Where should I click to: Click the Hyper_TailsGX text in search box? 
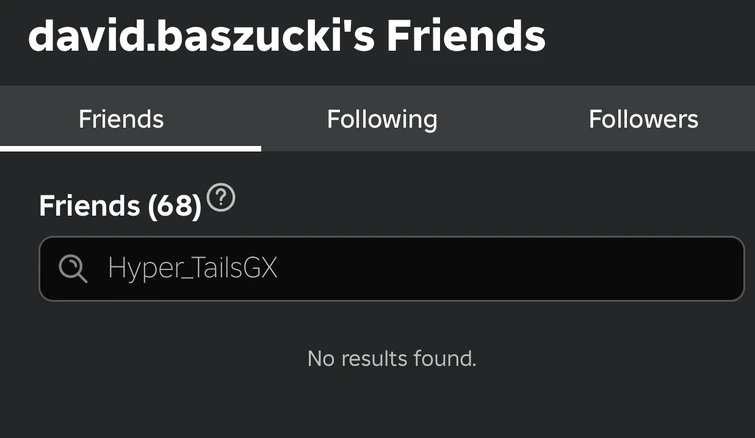[x=192, y=268]
